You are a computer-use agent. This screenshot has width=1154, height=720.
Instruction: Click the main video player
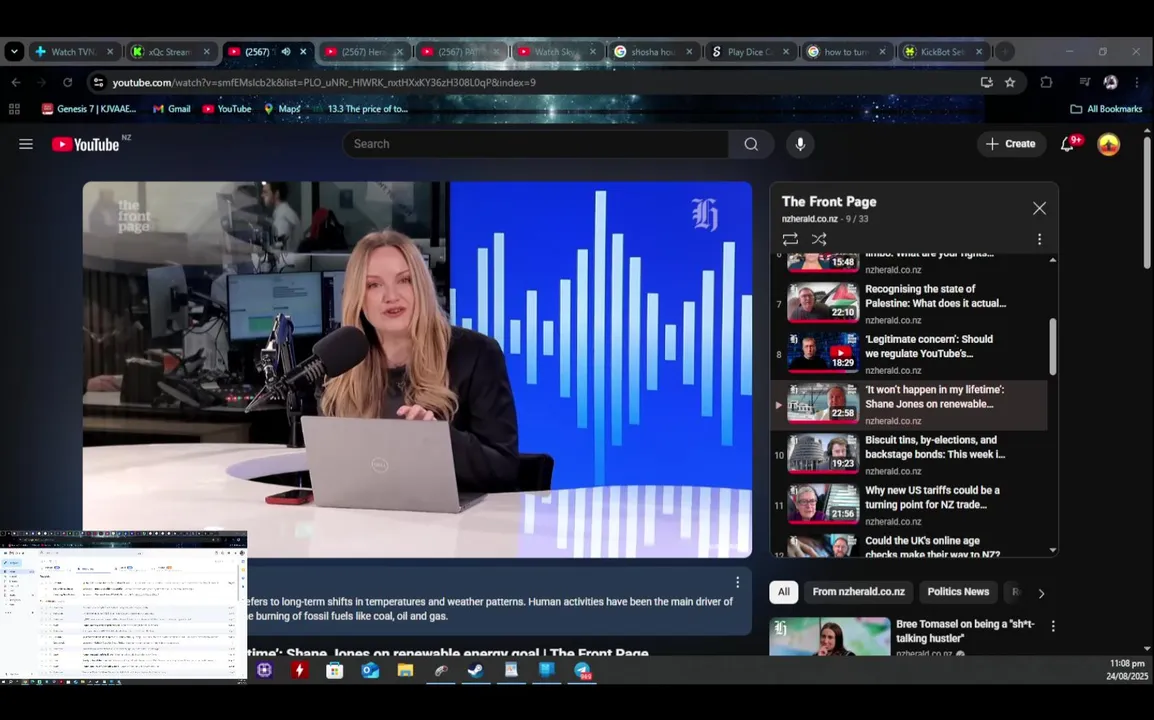coord(417,370)
